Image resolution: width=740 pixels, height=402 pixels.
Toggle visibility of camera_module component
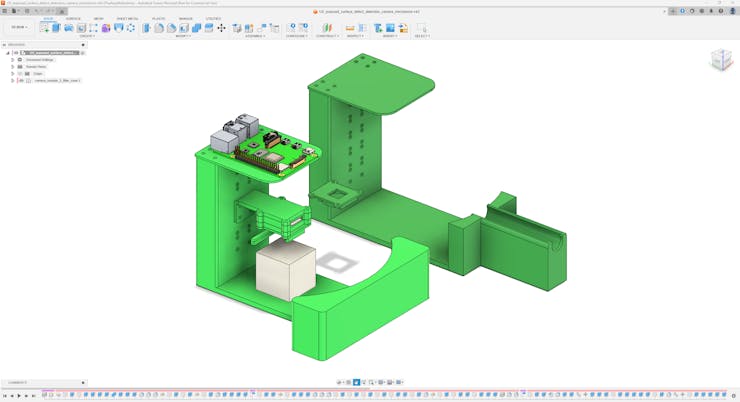pos(21,81)
